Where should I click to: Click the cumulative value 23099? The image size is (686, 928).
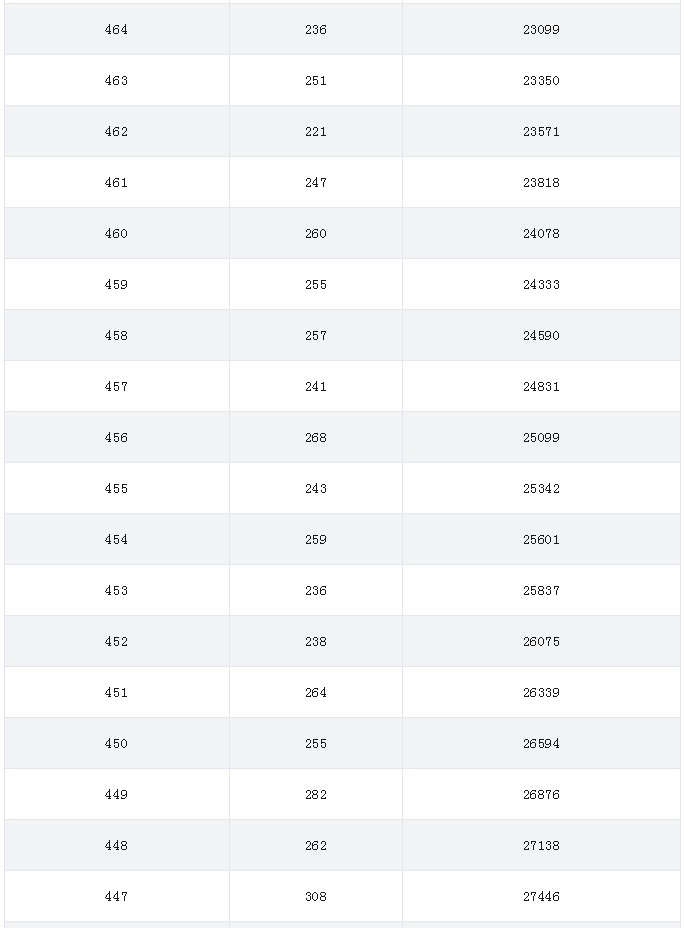(x=541, y=30)
